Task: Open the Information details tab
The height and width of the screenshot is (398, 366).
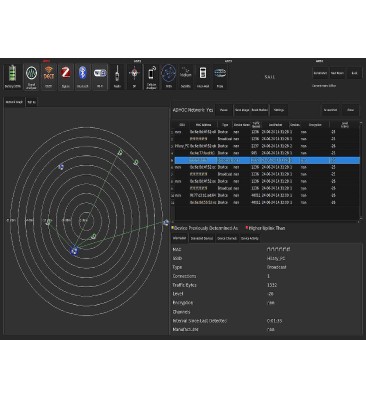Action: click(x=180, y=238)
